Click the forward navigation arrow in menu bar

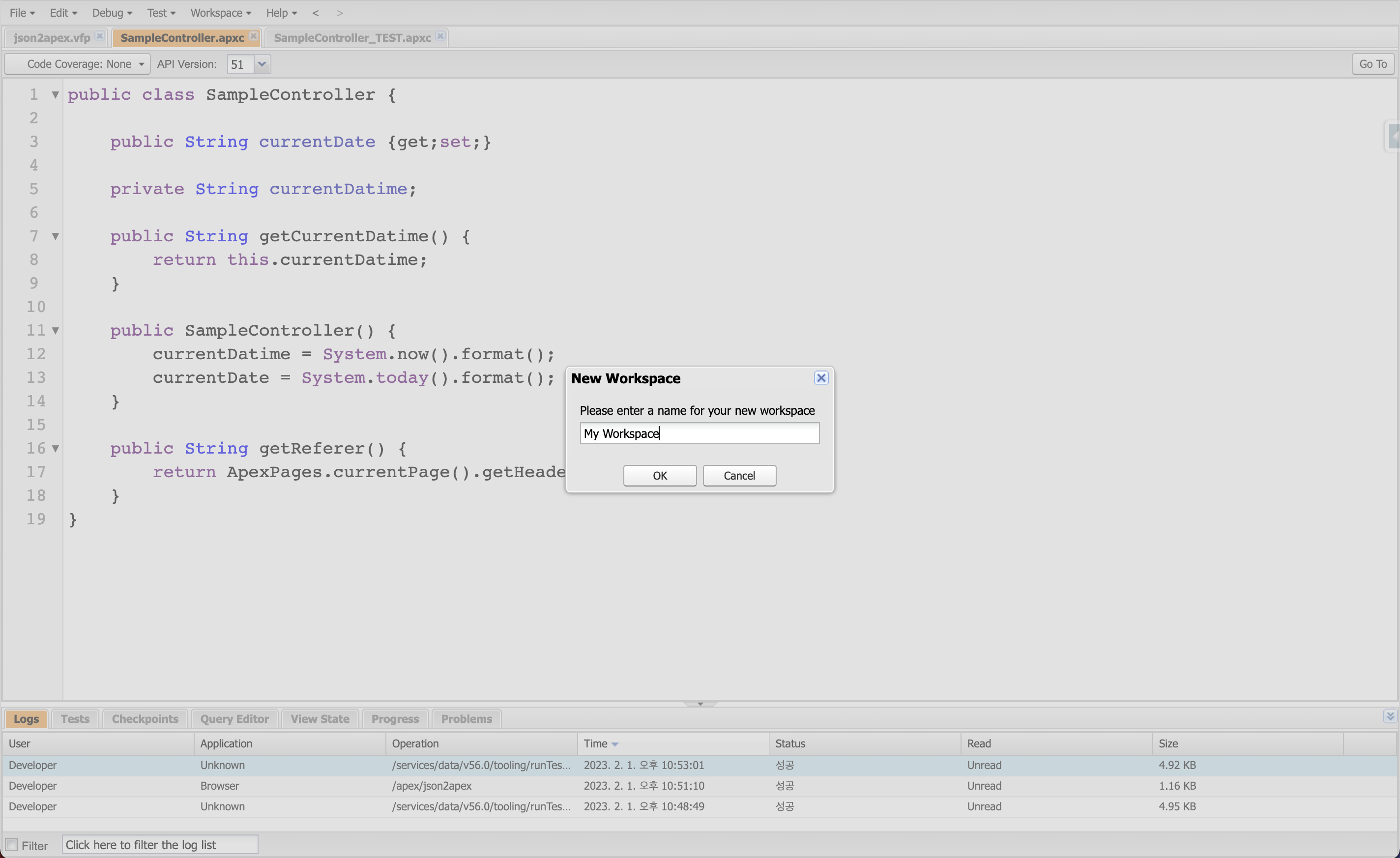340,13
